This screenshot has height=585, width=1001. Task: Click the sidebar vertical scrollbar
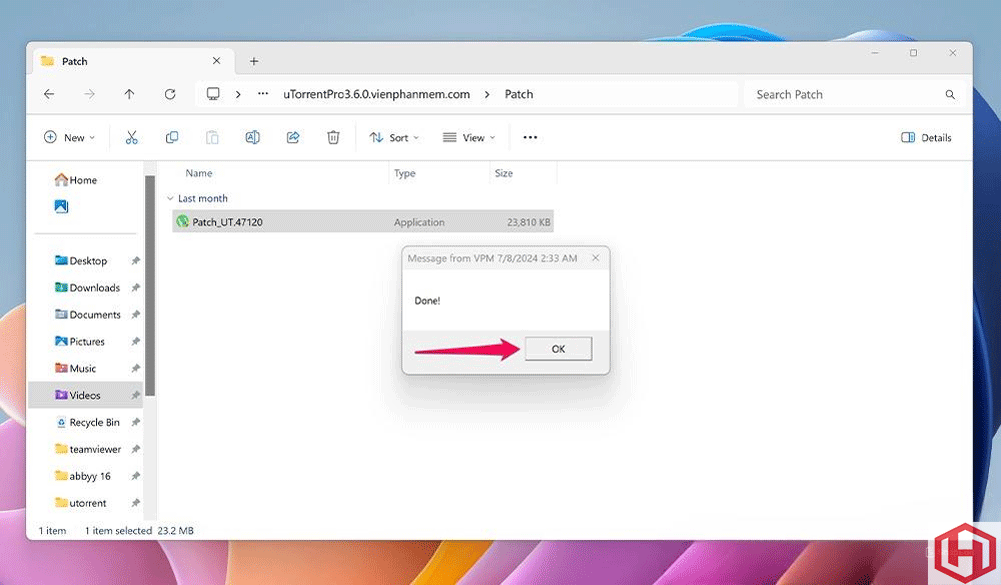pos(150,285)
